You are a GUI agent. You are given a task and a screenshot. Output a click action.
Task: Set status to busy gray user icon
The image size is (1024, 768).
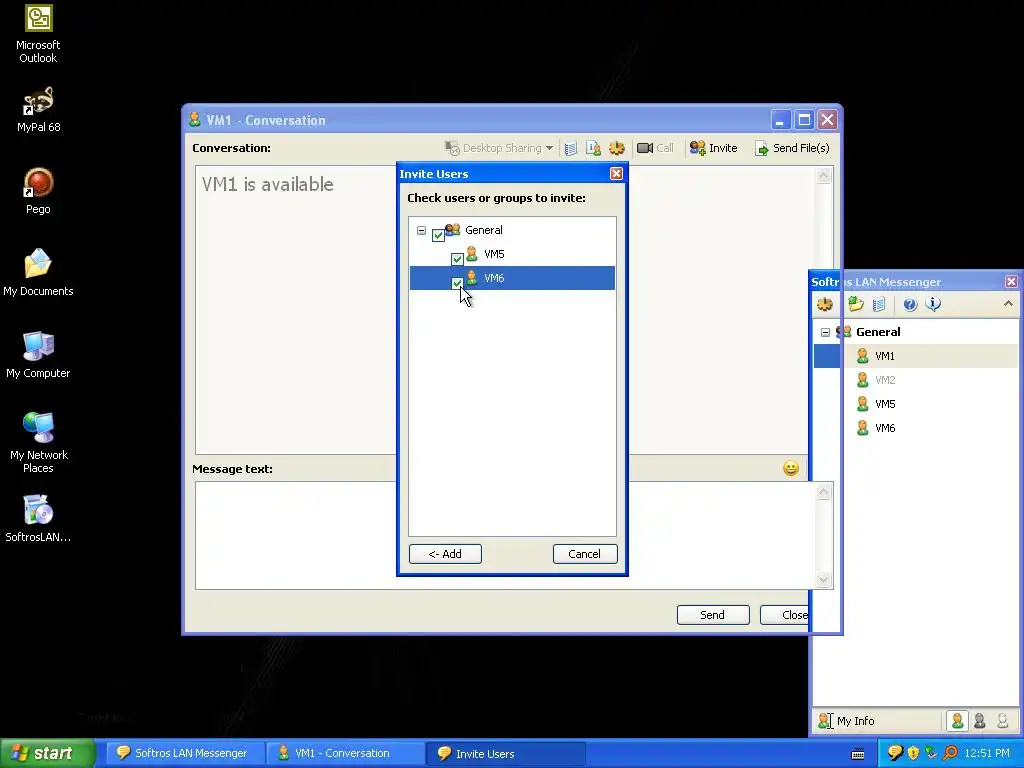pyautogui.click(x=980, y=721)
